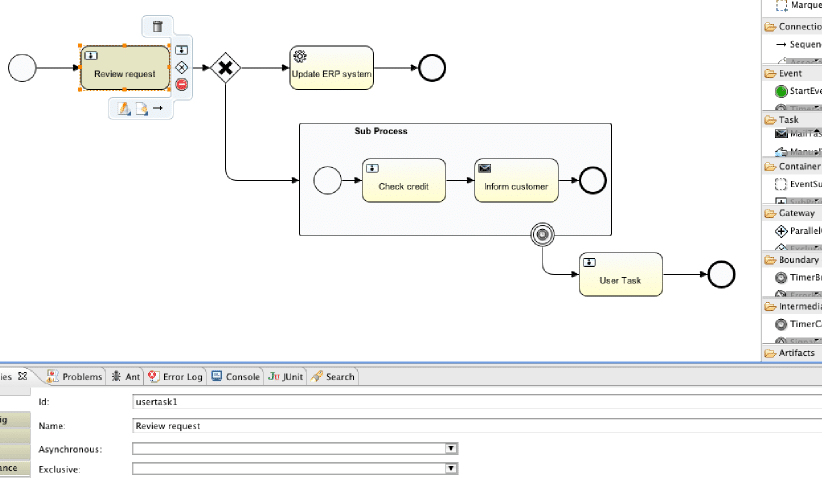The image size is (822, 478).
Task: Select the start event before Review request
Action: pos(22,68)
